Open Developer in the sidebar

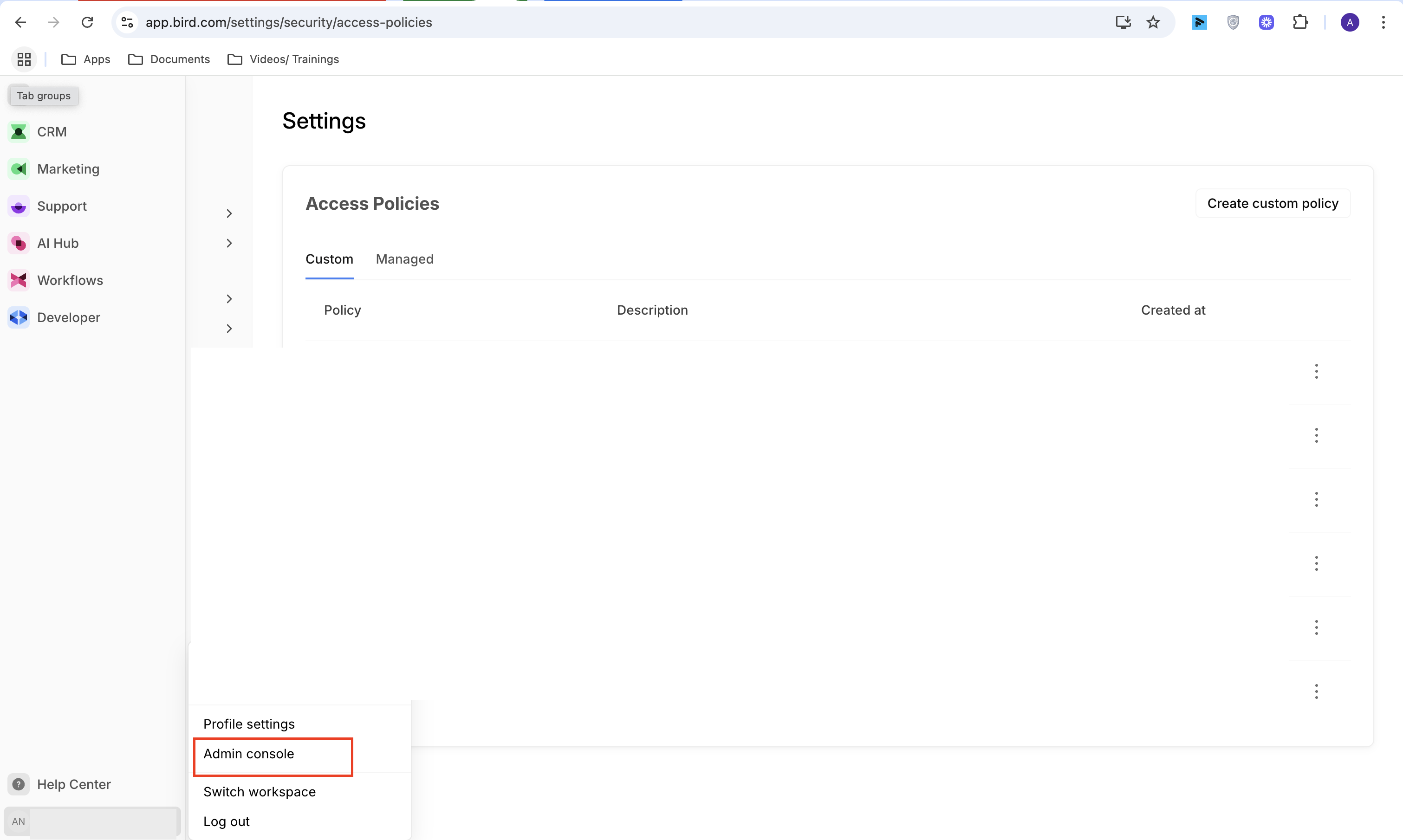coord(54,317)
